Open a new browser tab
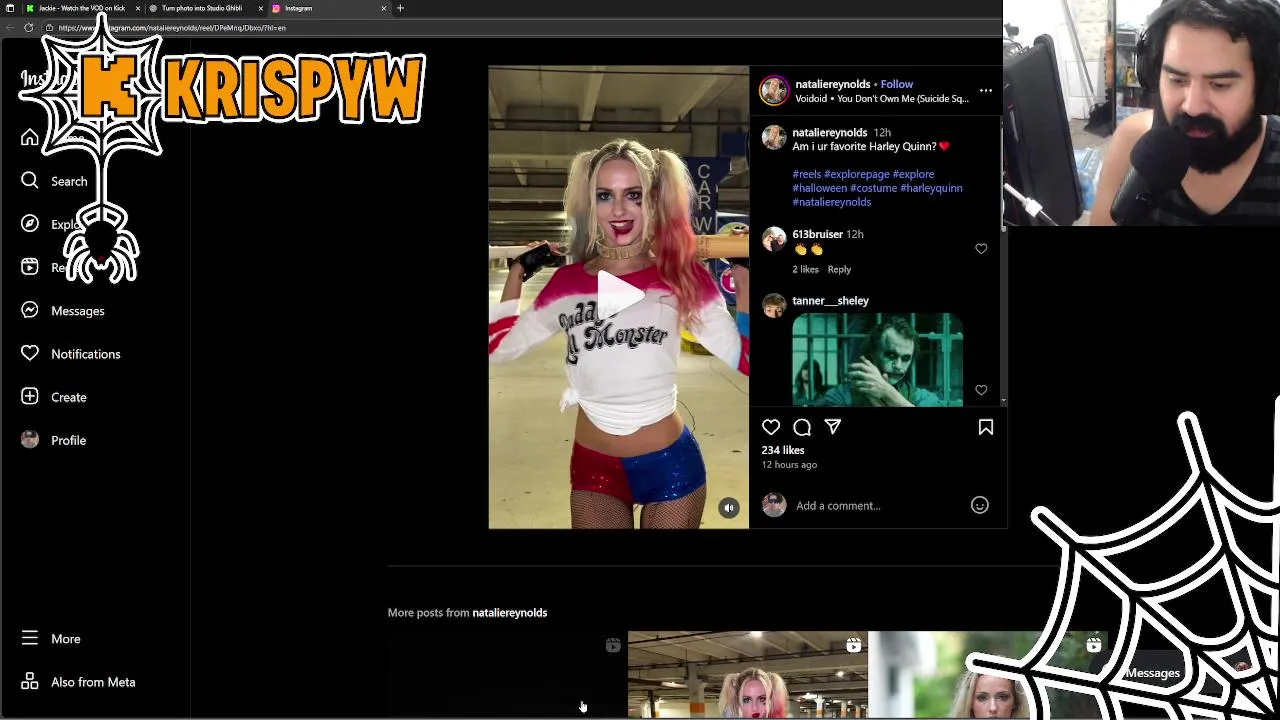Viewport: 1280px width, 720px height. tap(400, 8)
